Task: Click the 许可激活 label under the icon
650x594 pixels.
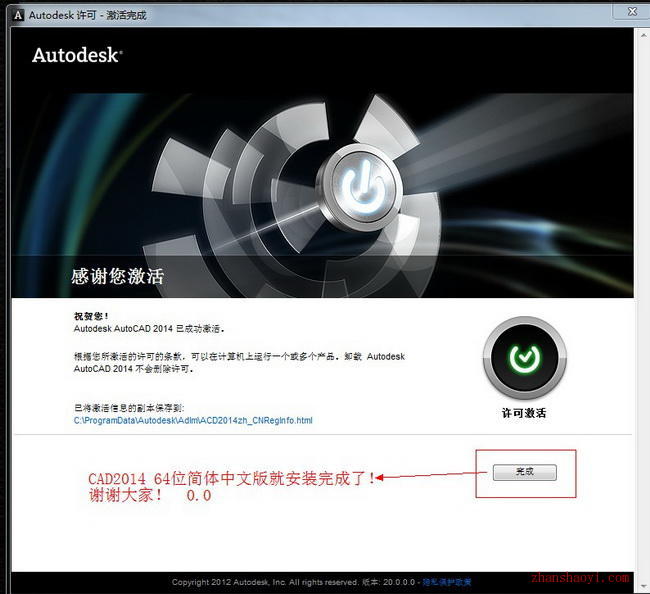Action: (x=524, y=413)
